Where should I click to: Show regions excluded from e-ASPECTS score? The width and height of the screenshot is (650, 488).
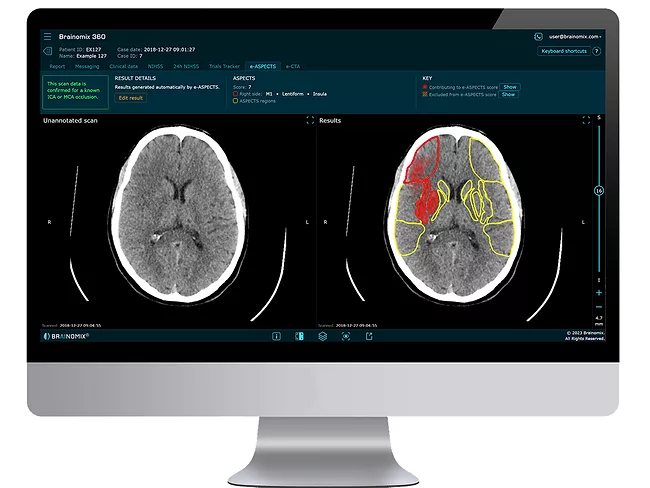[x=508, y=95]
